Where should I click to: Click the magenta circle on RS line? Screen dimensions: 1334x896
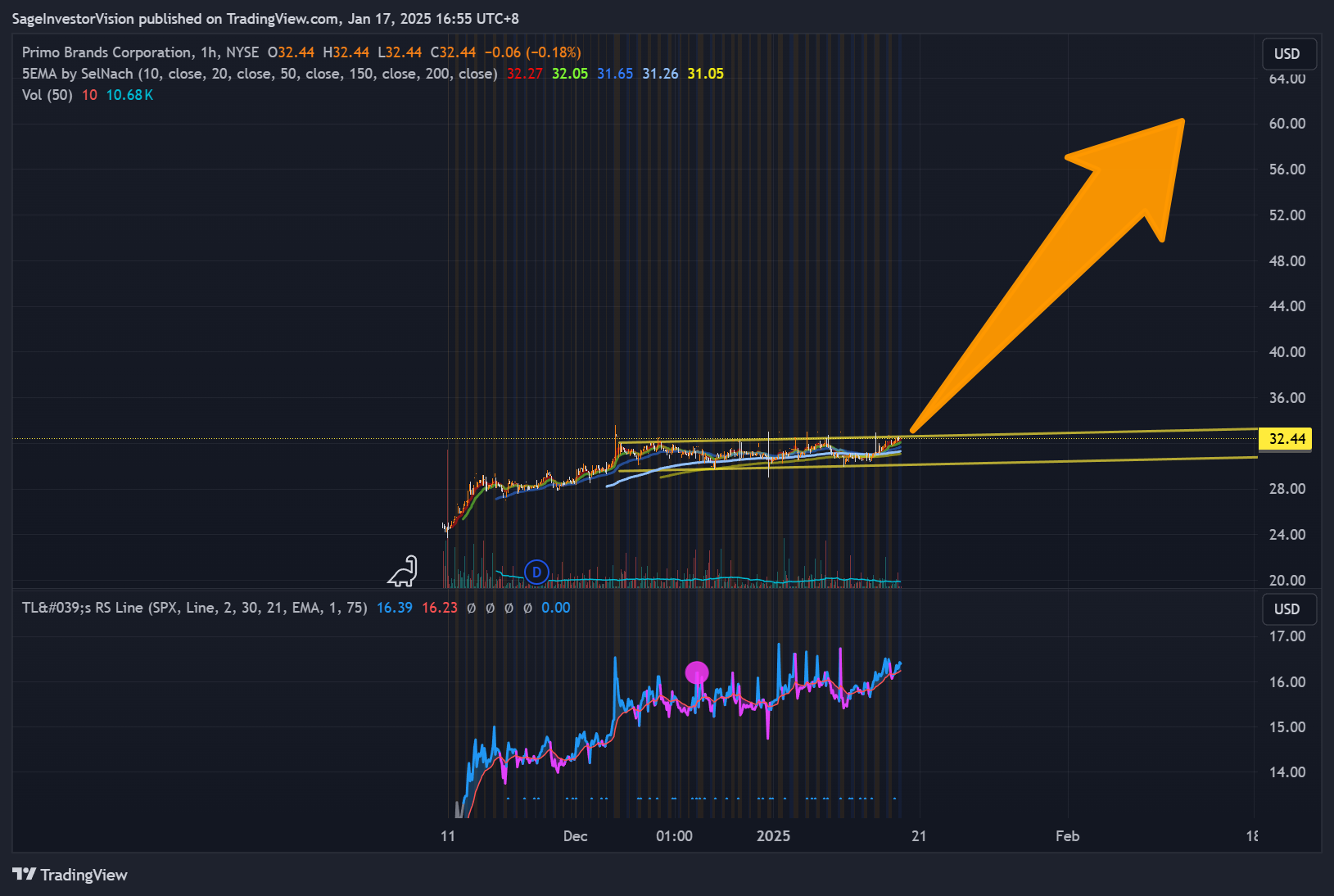(697, 673)
